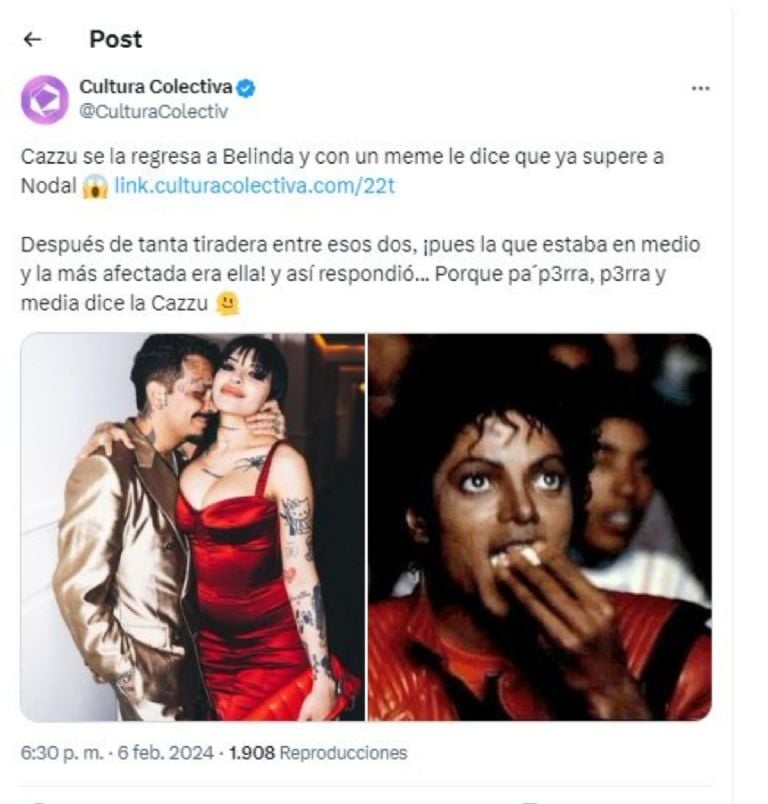The height and width of the screenshot is (804, 768).
Task: Visit the @CulturaColectiv handle
Action: 153,112
